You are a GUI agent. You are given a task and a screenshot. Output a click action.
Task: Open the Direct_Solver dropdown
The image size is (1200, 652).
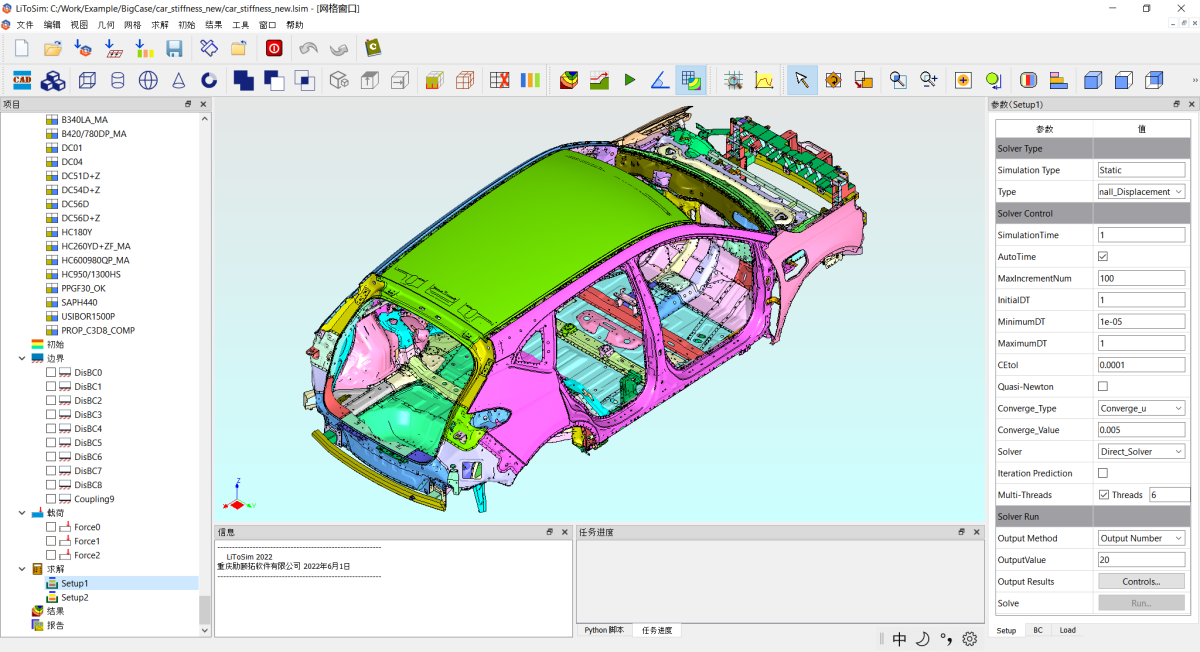pos(1141,452)
